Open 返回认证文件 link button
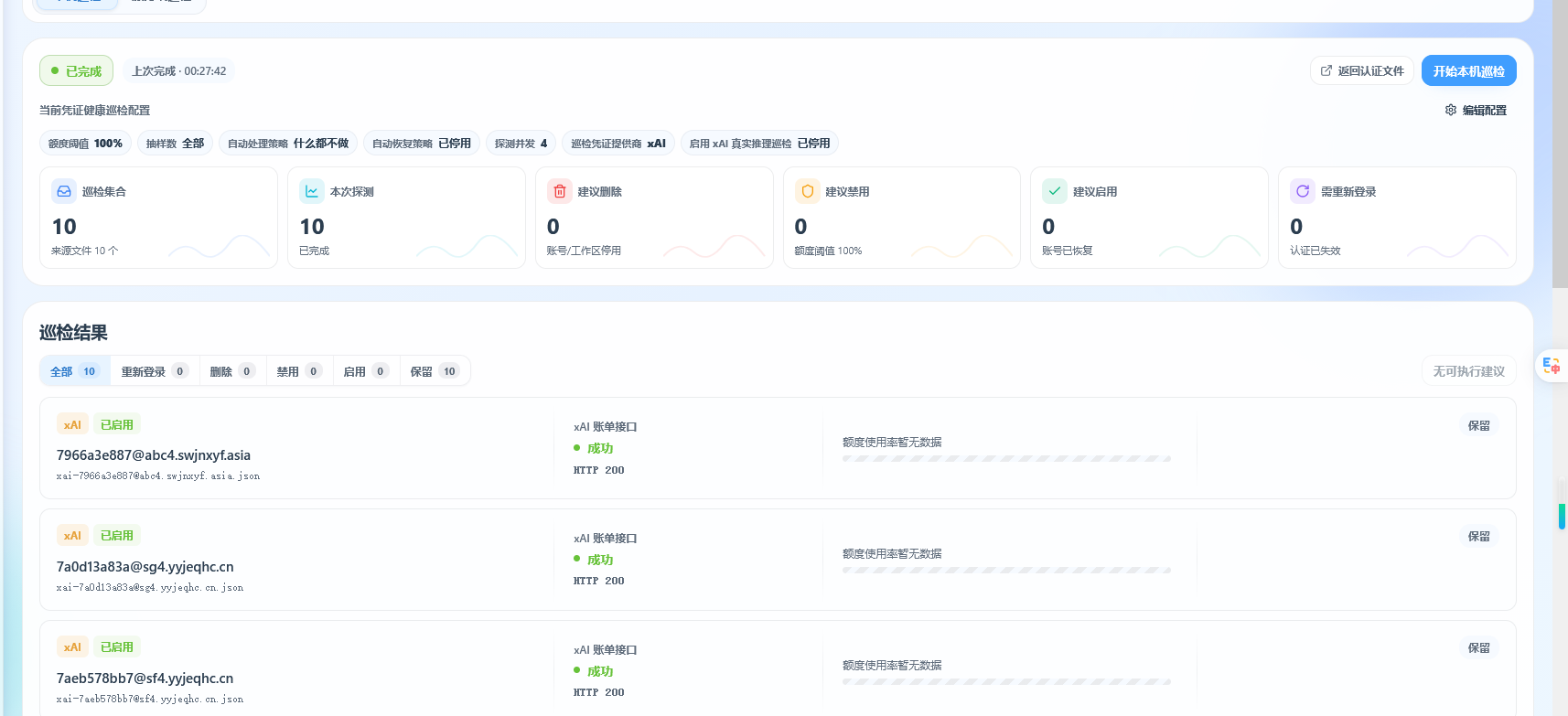This screenshot has width=1568, height=716. click(1361, 71)
